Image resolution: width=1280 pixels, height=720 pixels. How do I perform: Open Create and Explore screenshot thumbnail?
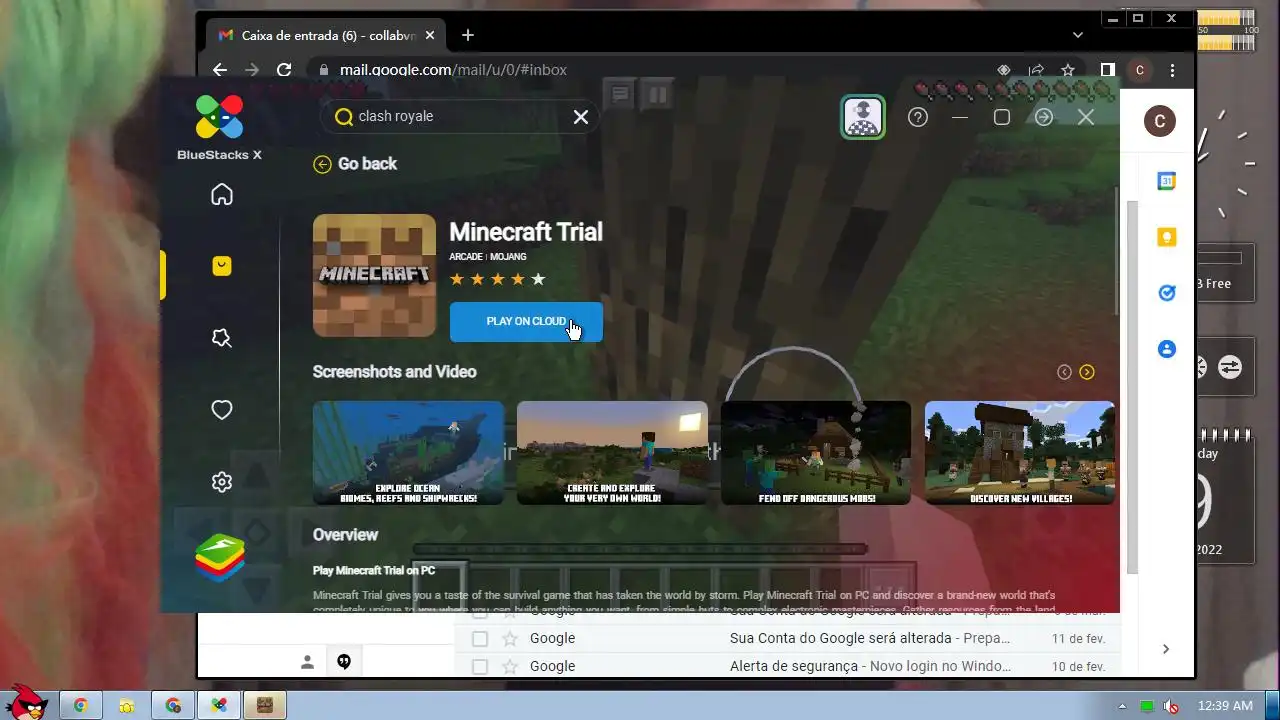tap(612, 453)
